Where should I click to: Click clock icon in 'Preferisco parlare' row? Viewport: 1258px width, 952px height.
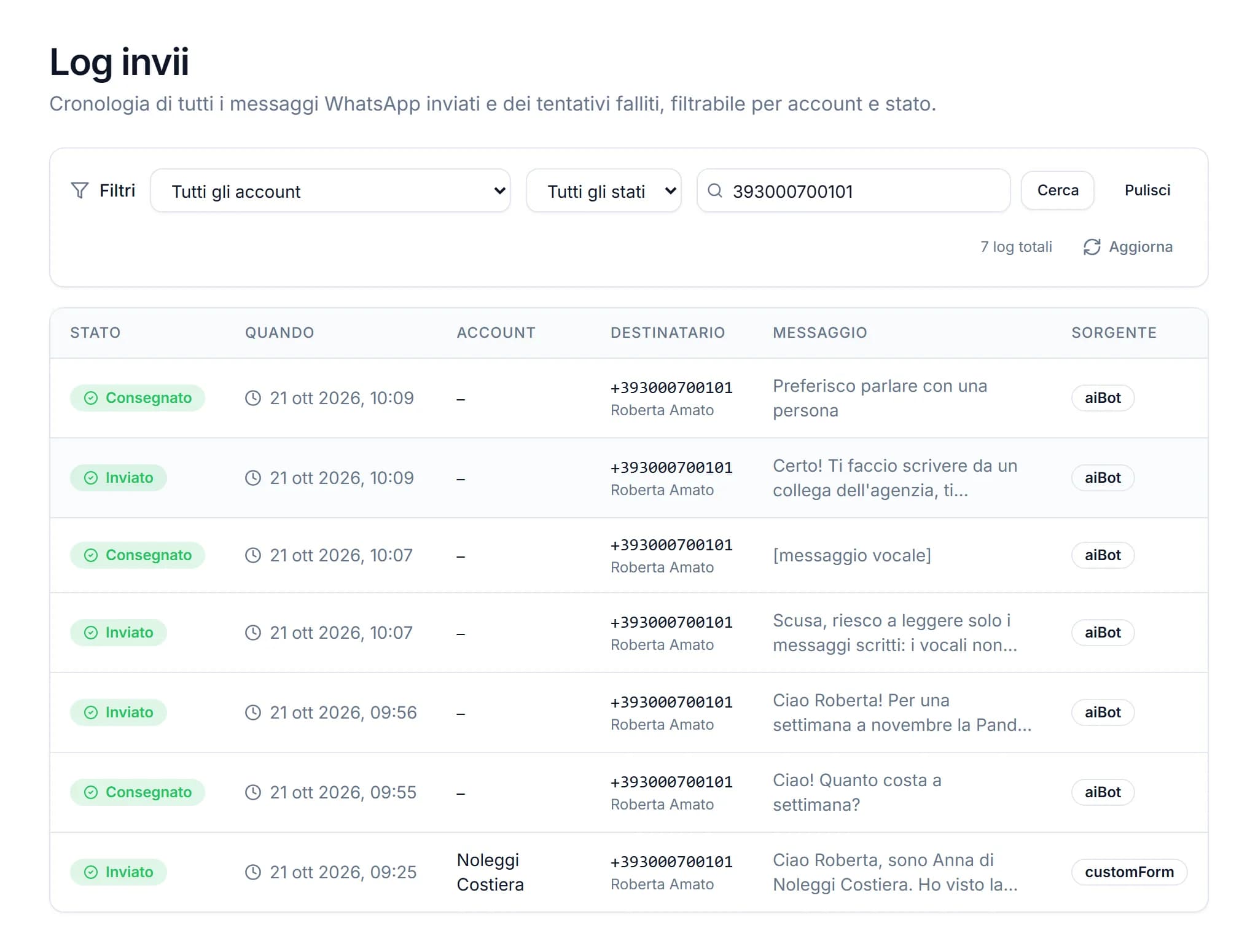tap(253, 398)
